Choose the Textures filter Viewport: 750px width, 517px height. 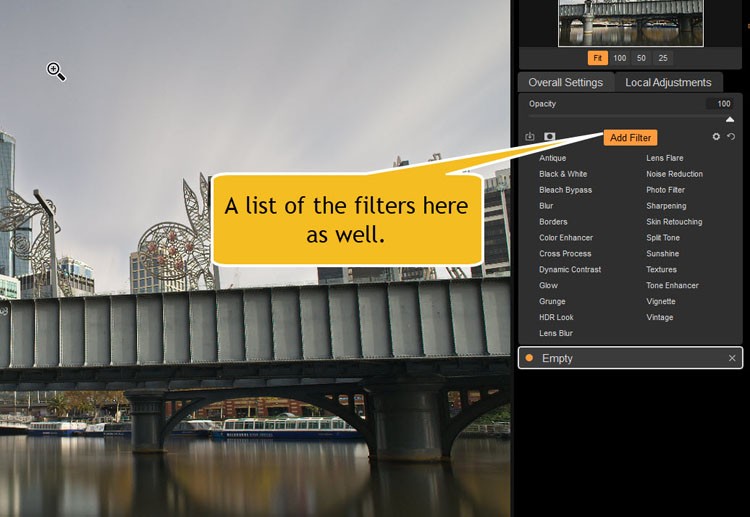pos(661,270)
